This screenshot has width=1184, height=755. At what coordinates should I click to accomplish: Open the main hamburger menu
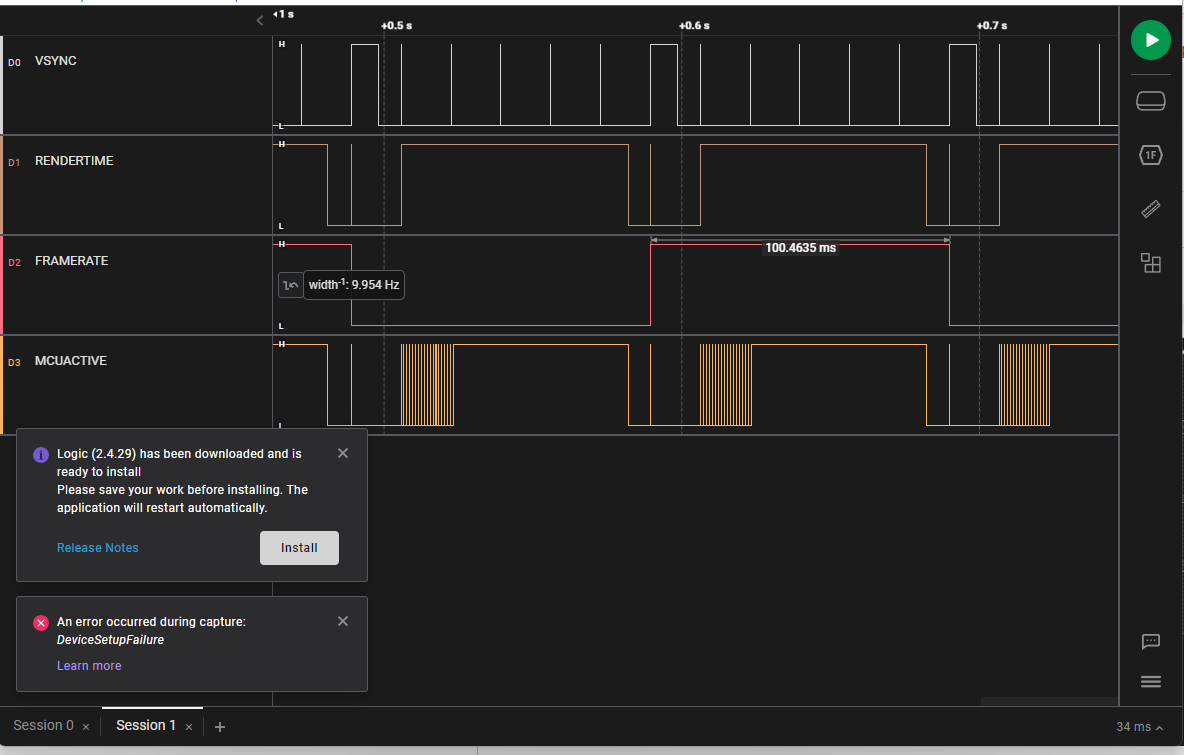pyautogui.click(x=1150, y=681)
